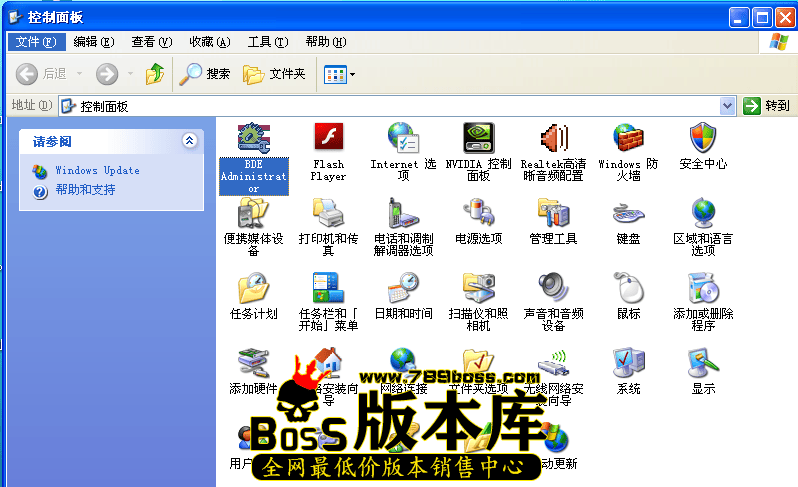798x487 pixels.
Task: Open the Flash Player control panel item
Action: 328,138
